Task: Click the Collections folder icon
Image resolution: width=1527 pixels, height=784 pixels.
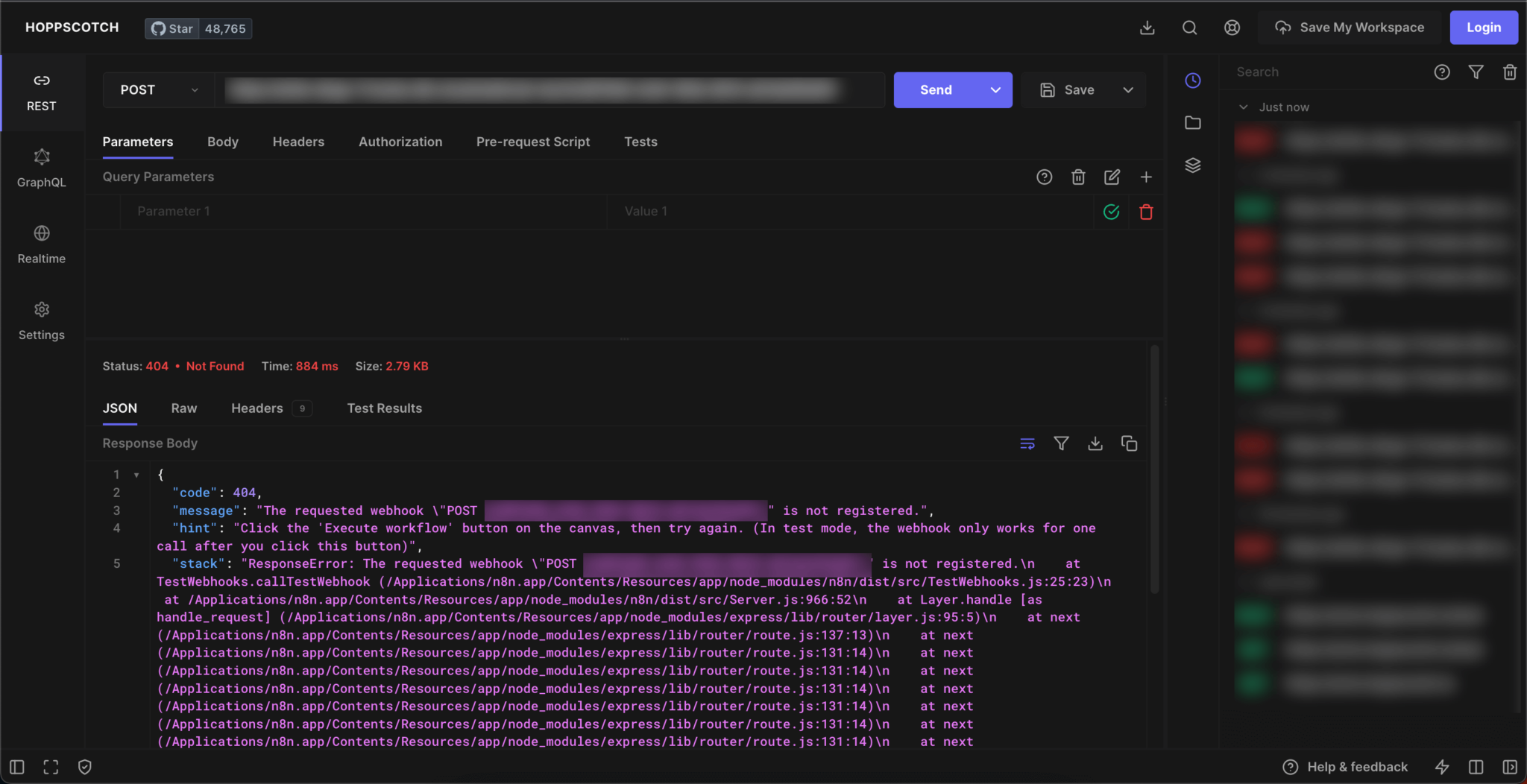Action: coord(1193,123)
